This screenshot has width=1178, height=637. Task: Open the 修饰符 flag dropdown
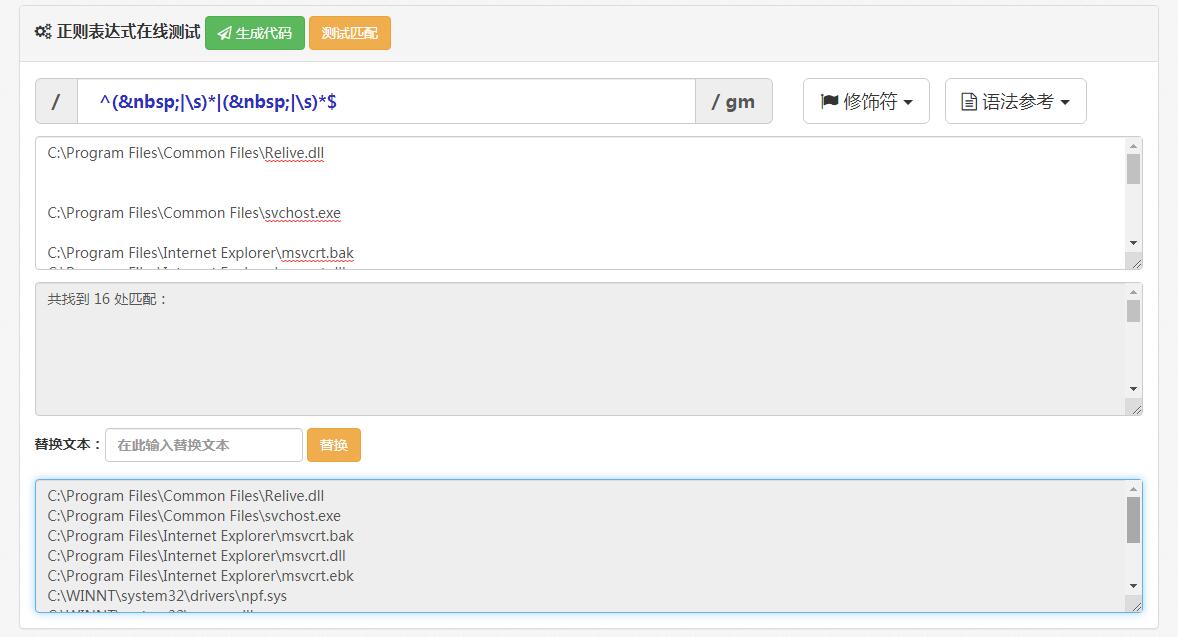[866, 101]
